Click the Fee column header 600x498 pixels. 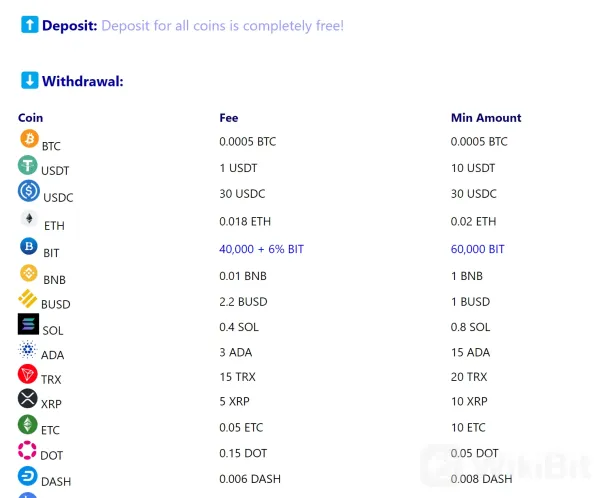pyautogui.click(x=229, y=118)
